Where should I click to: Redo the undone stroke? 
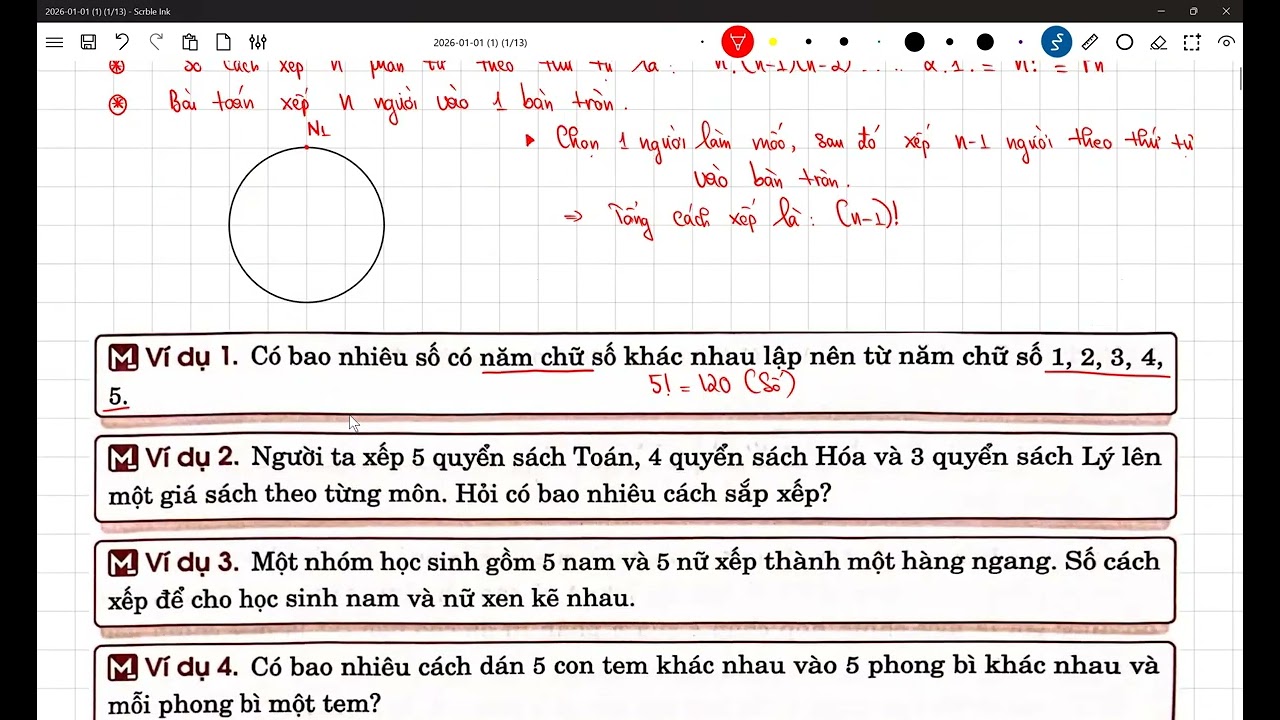(156, 42)
